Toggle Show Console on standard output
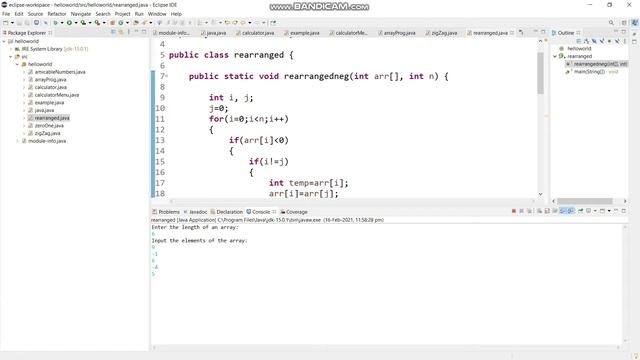 562,211
